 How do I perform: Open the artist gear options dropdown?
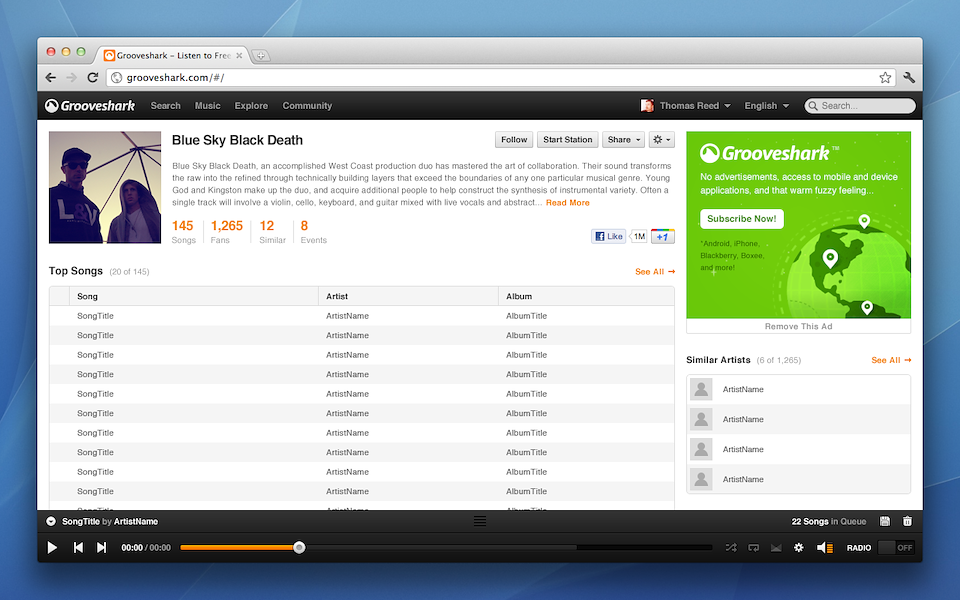pos(662,140)
